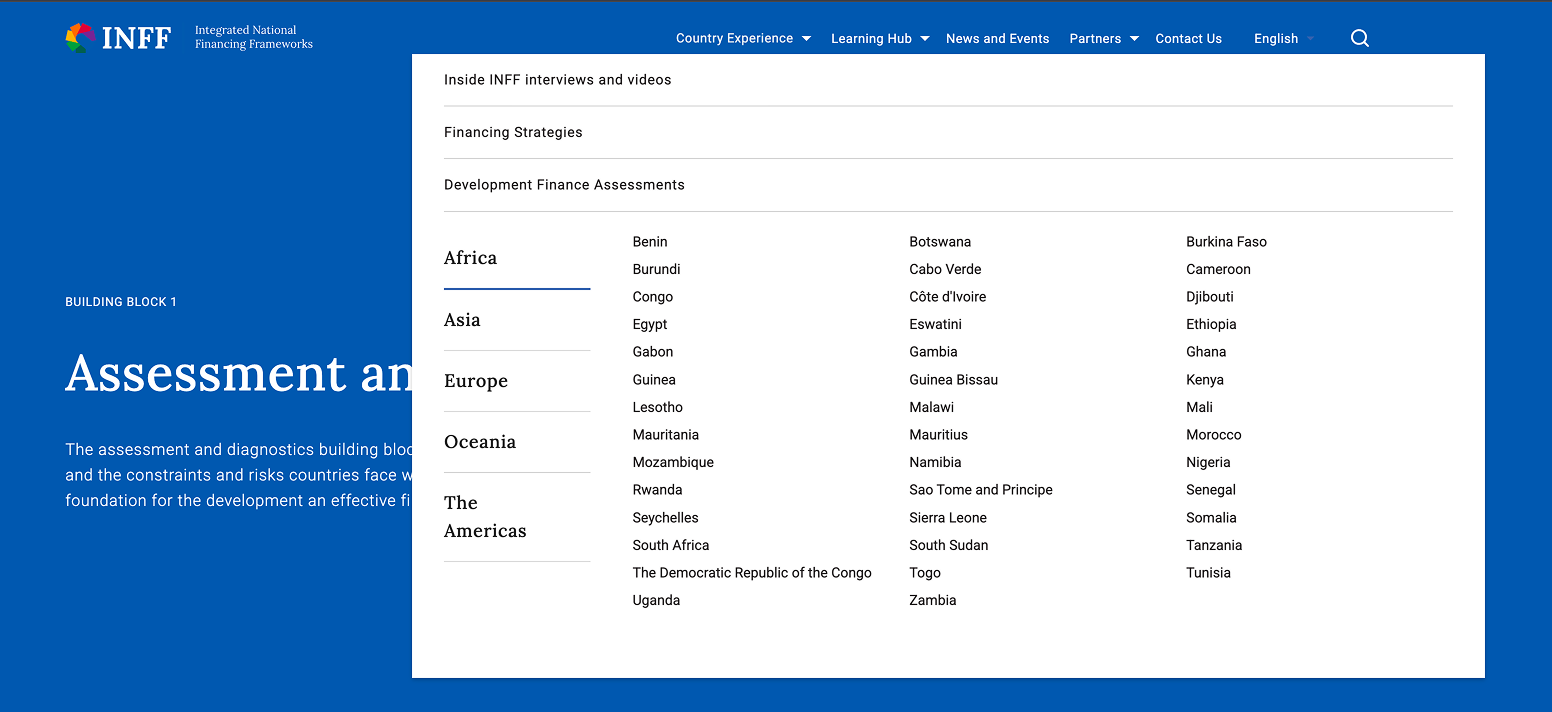Open Lesotho country link

click(x=658, y=407)
